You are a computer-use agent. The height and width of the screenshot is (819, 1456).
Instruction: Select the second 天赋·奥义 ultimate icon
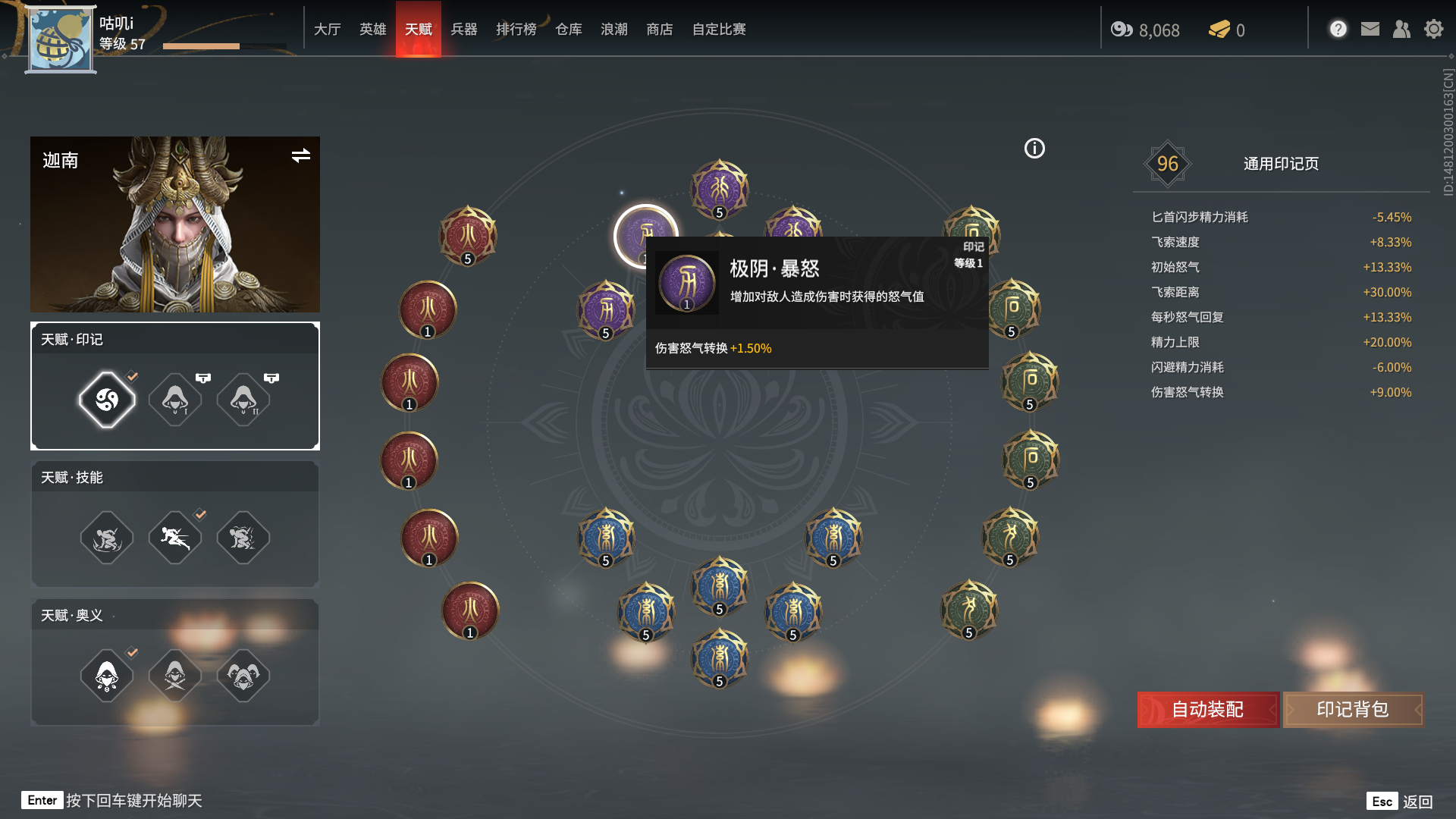tap(175, 675)
